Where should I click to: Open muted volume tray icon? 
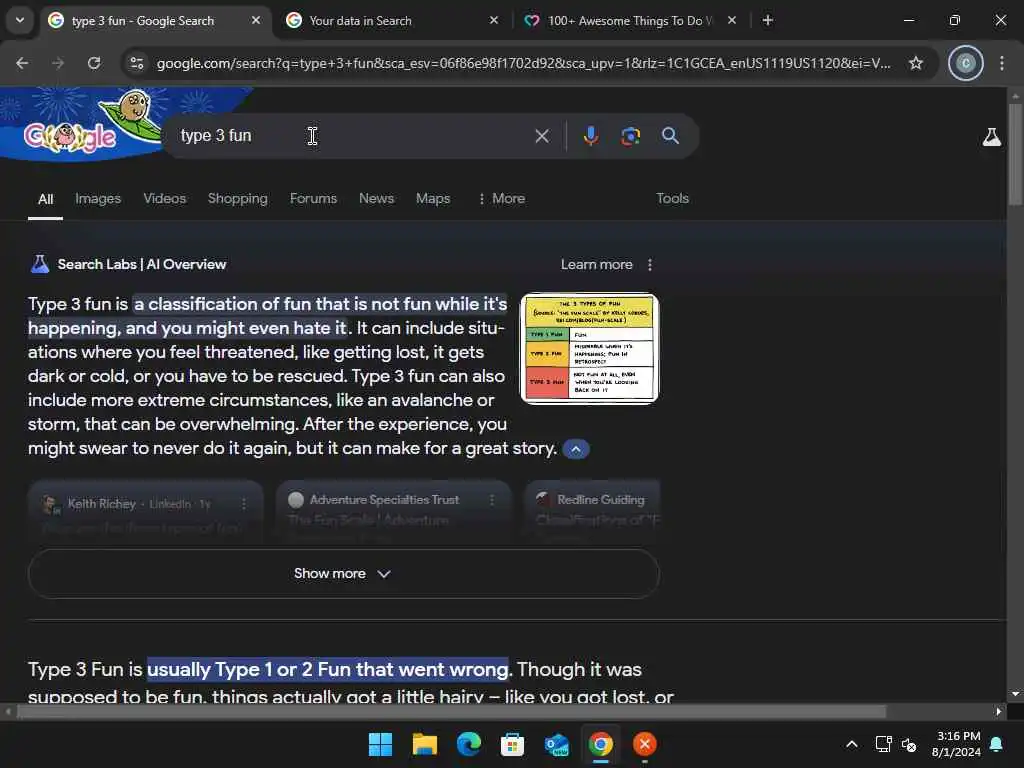pyautogui.click(x=908, y=744)
